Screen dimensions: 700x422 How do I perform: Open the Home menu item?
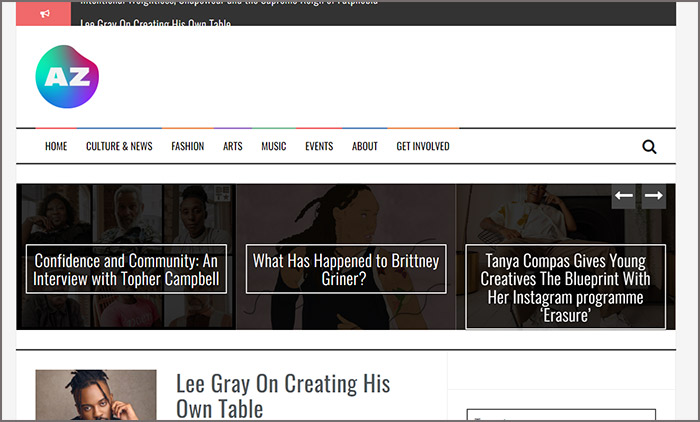point(56,146)
